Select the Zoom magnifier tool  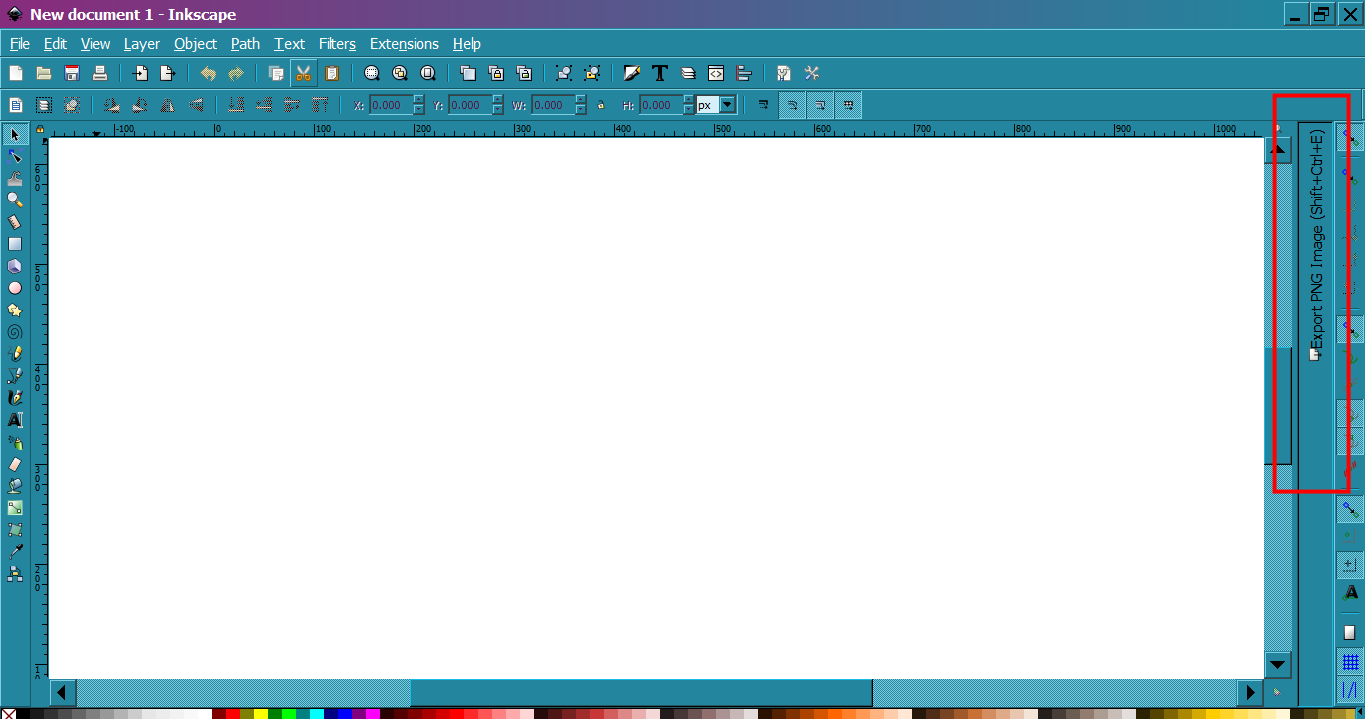coord(15,199)
